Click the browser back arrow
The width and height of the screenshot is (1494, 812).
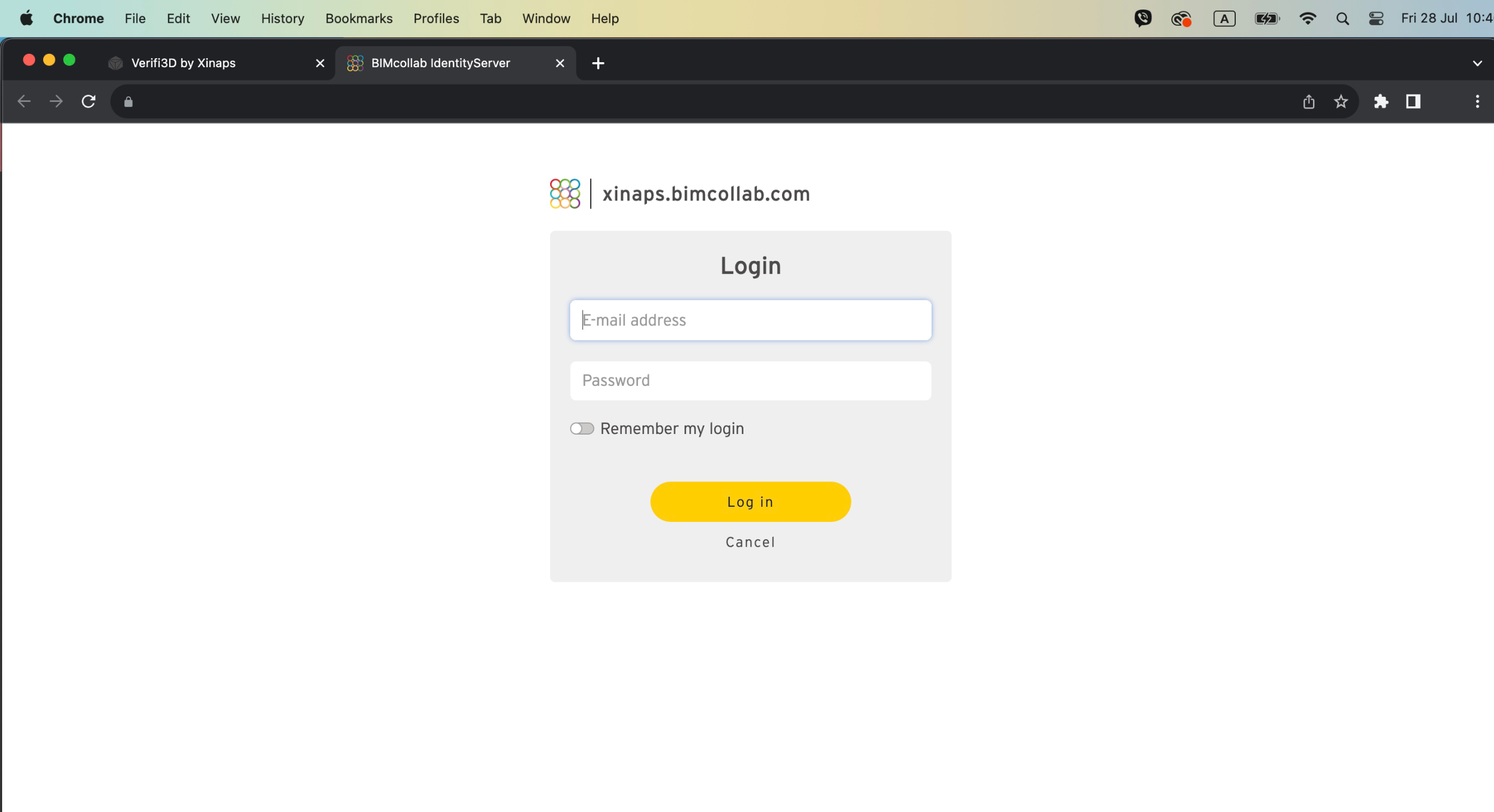click(24, 101)
